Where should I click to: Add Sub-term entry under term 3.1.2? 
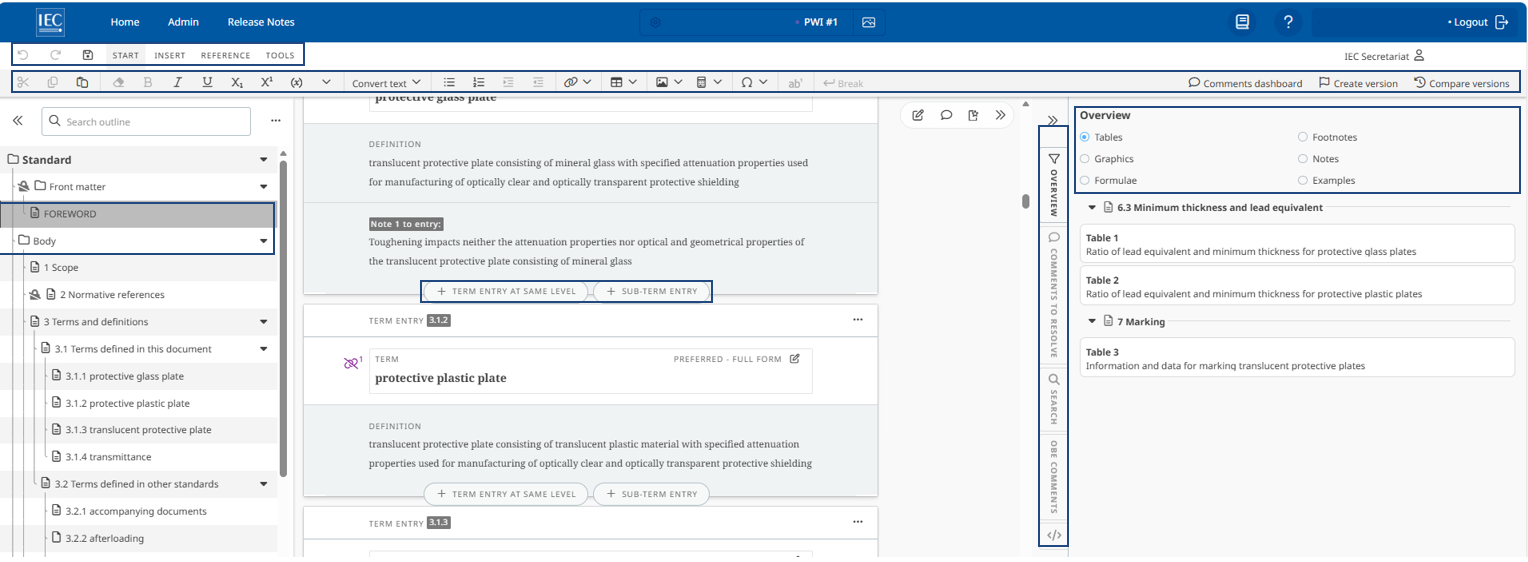click(651, 494)
